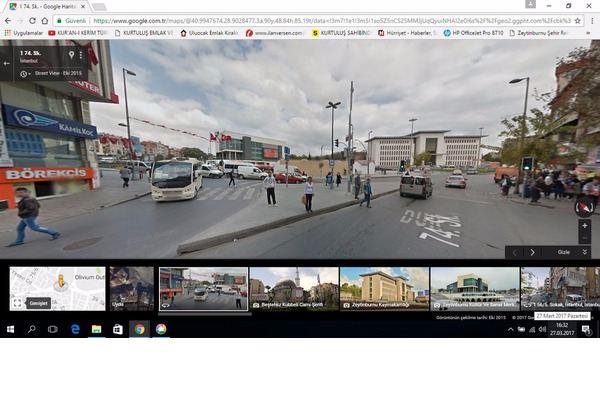Open the Uygulamalar apps shortcut
The height and width of the screenshot is (400, 600).
[x=24, y=33]
